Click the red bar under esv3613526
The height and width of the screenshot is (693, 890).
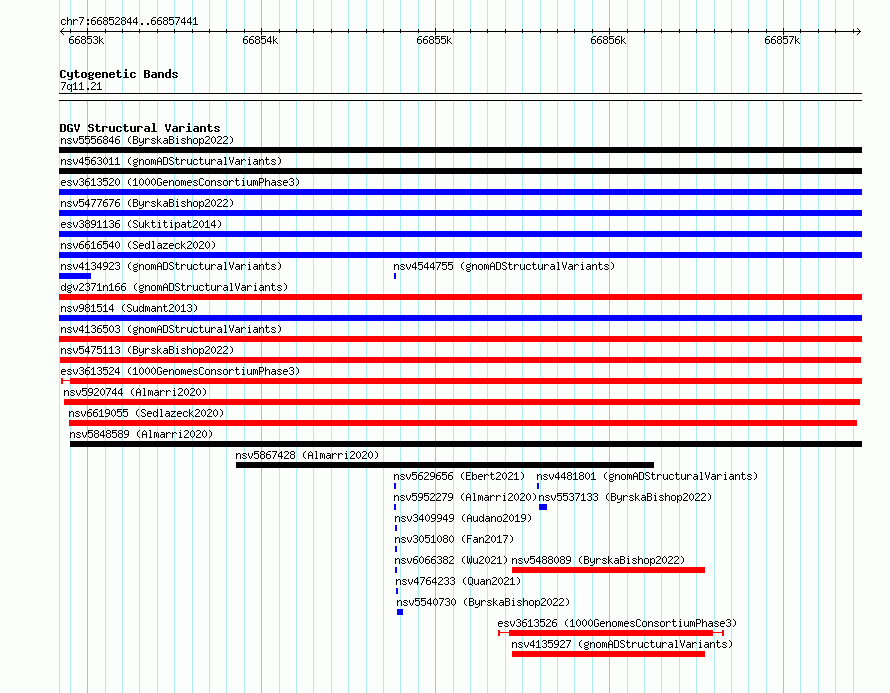coord(611,633)
